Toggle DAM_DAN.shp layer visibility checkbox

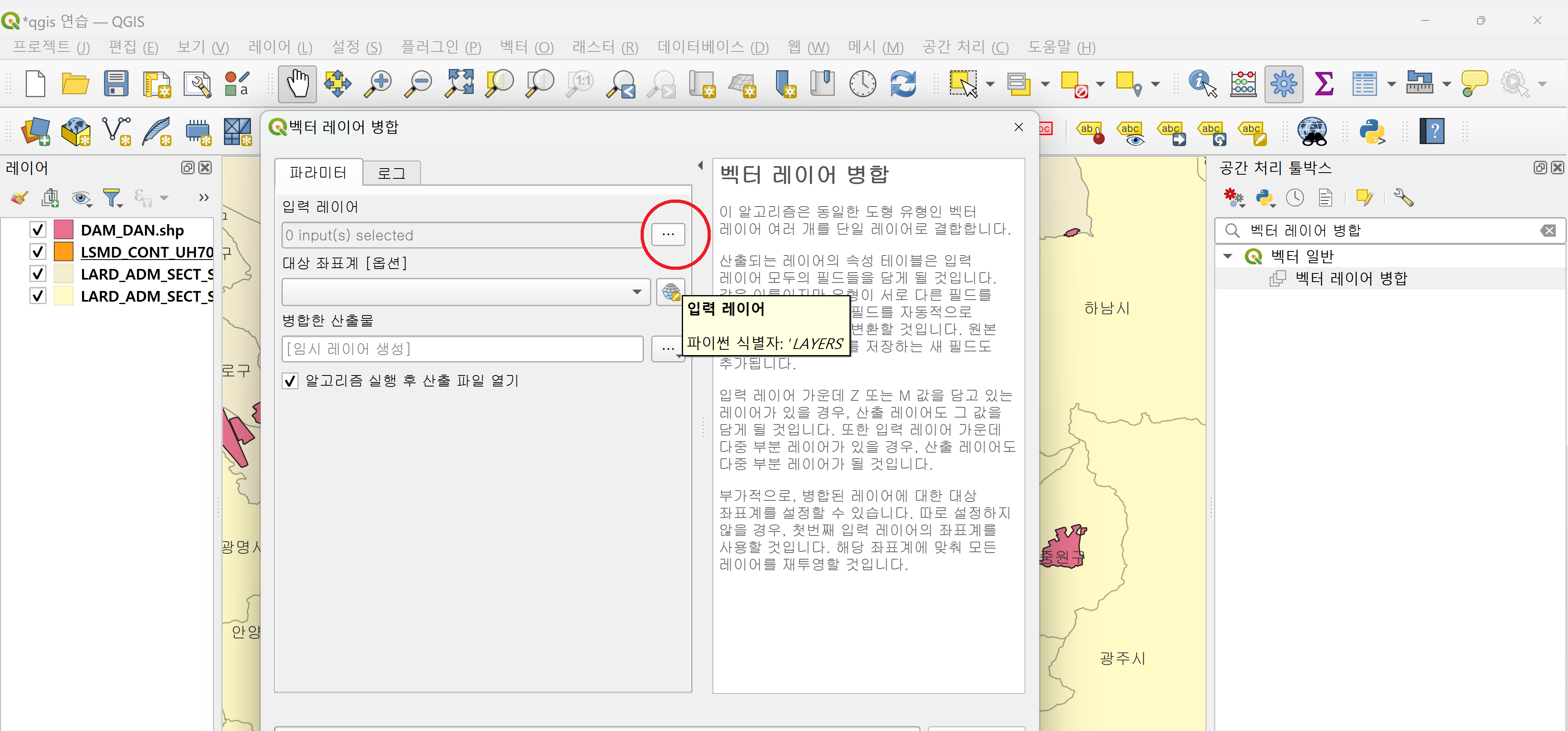[x=38, y=230]
